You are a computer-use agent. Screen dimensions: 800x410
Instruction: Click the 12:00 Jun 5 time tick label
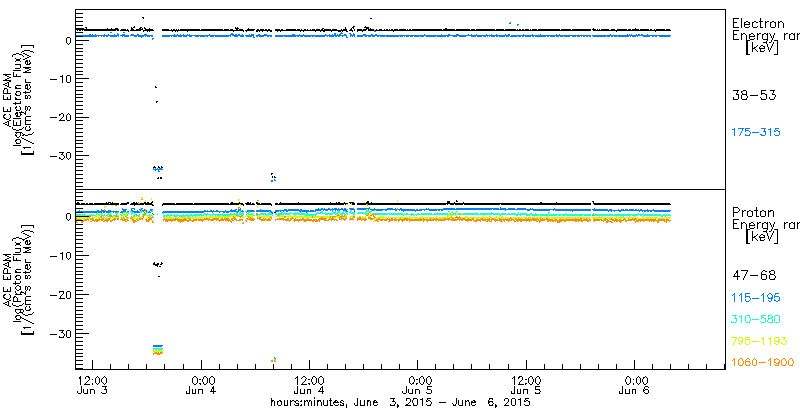(x=526, y=386)
